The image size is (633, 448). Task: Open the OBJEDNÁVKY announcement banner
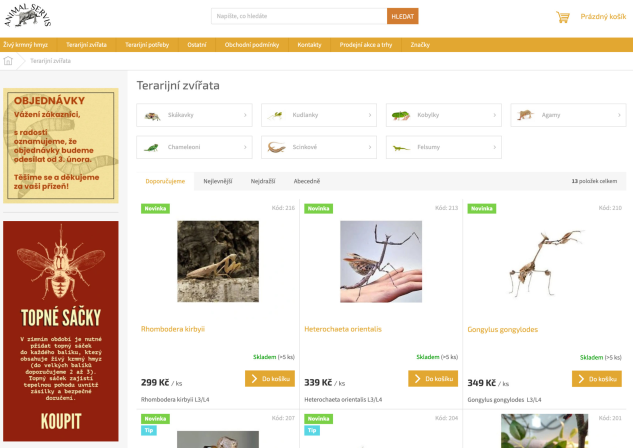pos(61,145)
